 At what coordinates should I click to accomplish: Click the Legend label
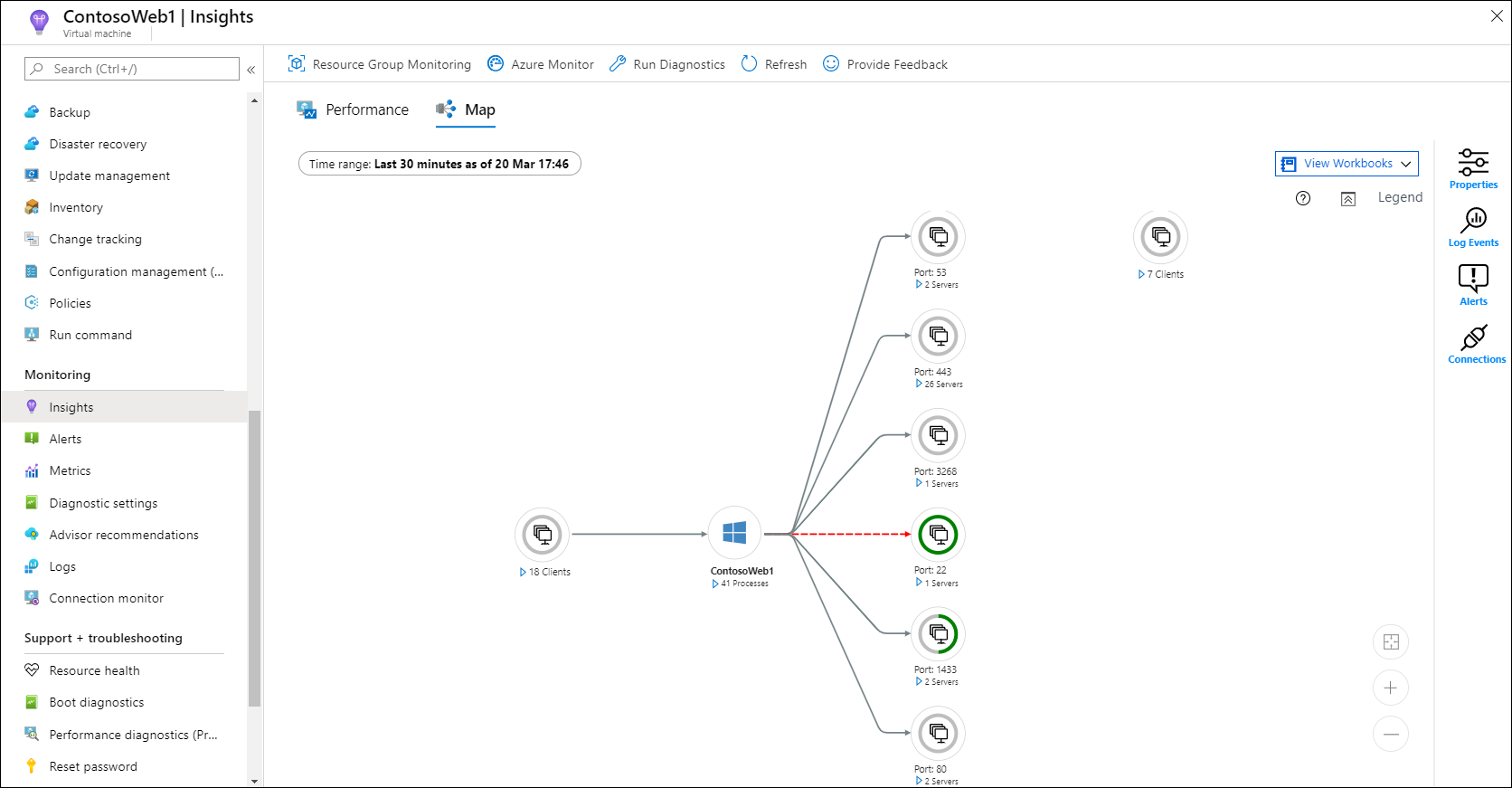coord(1400,197)
